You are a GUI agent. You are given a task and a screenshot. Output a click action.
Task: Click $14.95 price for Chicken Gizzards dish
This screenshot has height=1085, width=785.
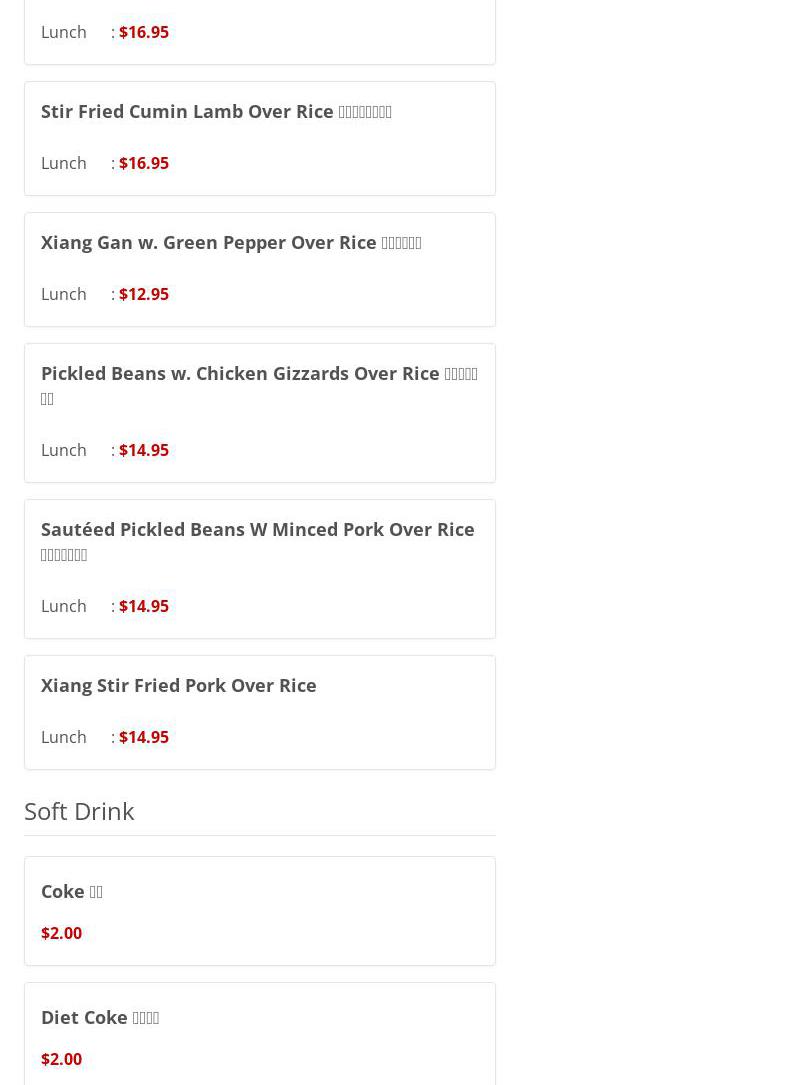coord(144,450)
